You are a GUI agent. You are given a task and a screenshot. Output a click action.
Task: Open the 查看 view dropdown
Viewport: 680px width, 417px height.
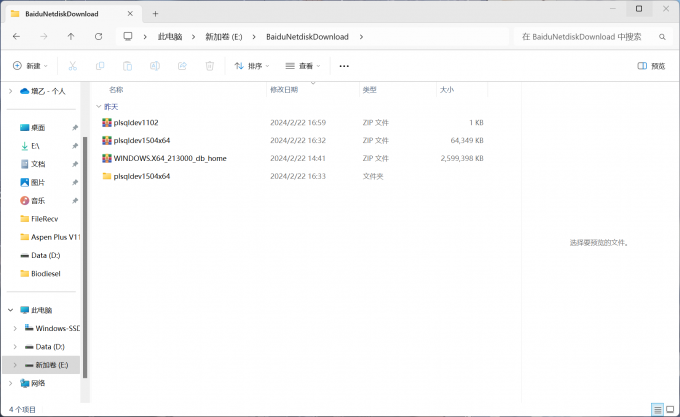click(x=304, y=66)
